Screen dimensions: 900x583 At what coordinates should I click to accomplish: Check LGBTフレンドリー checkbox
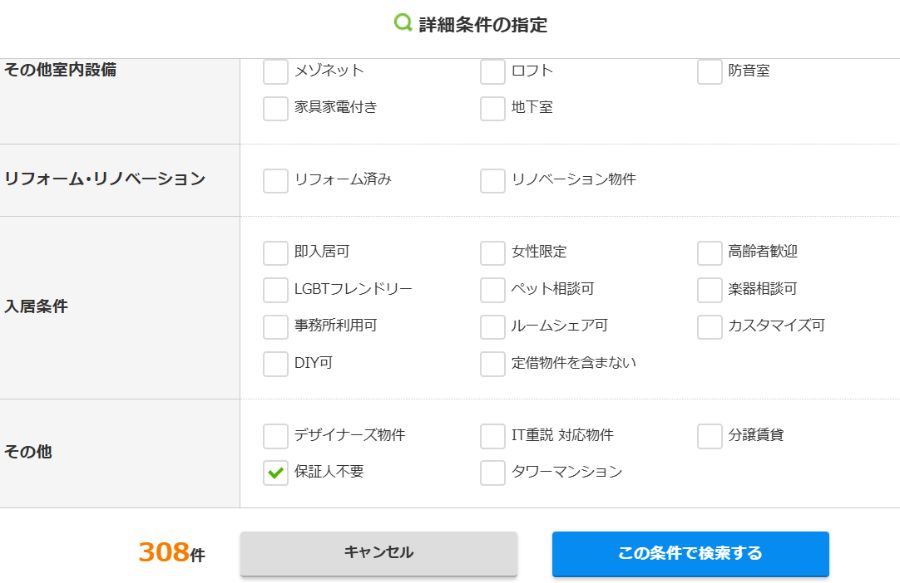coord(276,290)
